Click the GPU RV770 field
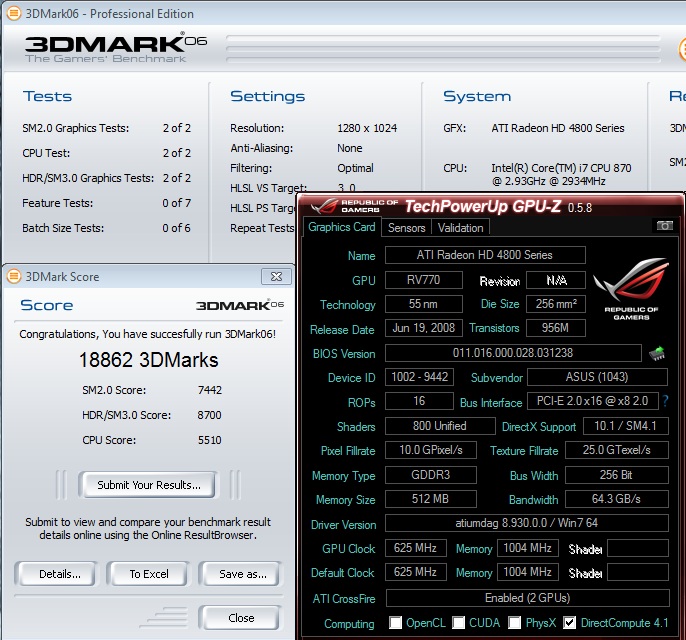The height and width of the screenshot is (640, 686). [424, 280]
